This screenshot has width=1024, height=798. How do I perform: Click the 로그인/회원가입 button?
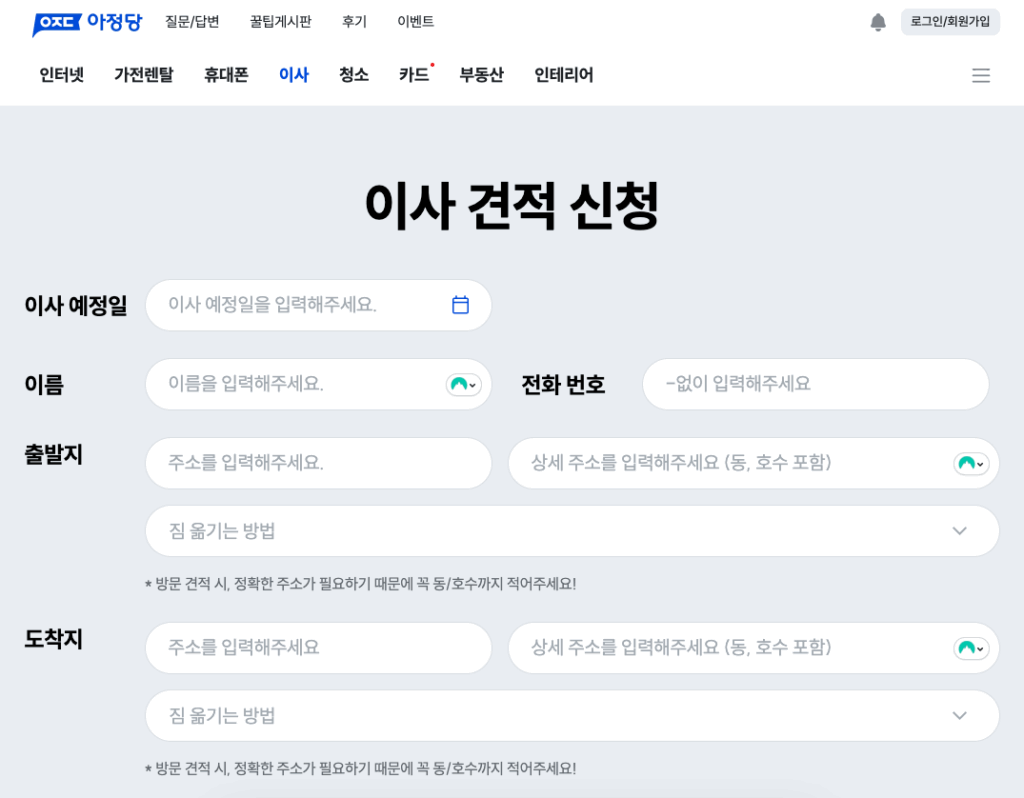(950, 22)
